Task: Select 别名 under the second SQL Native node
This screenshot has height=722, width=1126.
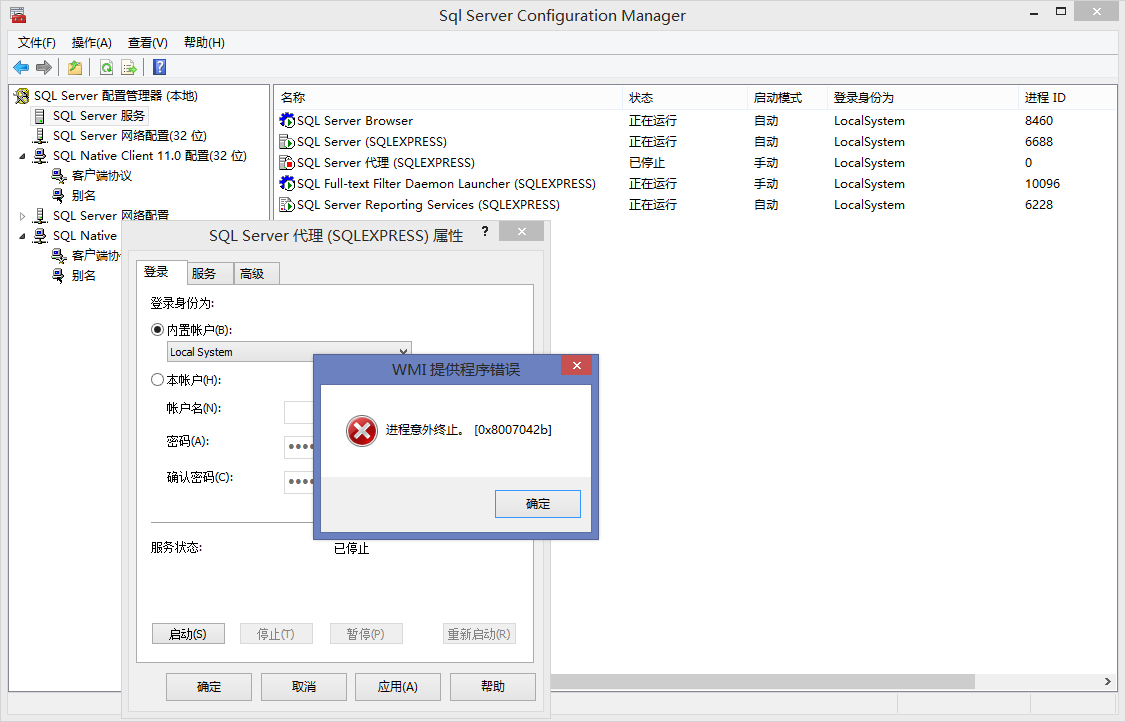Action: pyautogui.click(x=83, y=276)
